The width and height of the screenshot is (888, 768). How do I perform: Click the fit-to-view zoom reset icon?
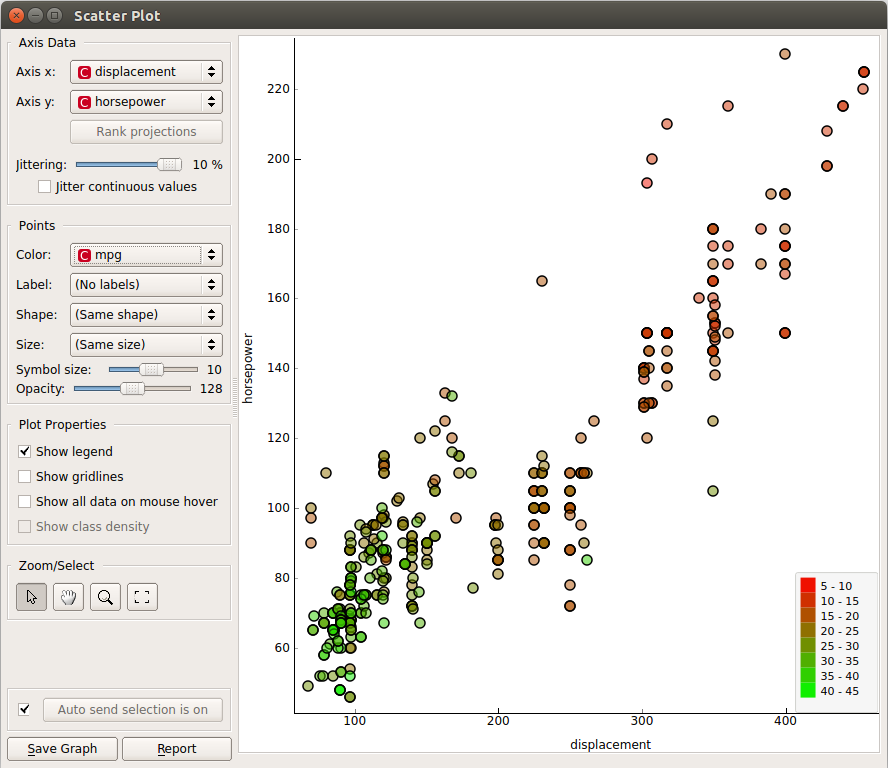point(141,596)
